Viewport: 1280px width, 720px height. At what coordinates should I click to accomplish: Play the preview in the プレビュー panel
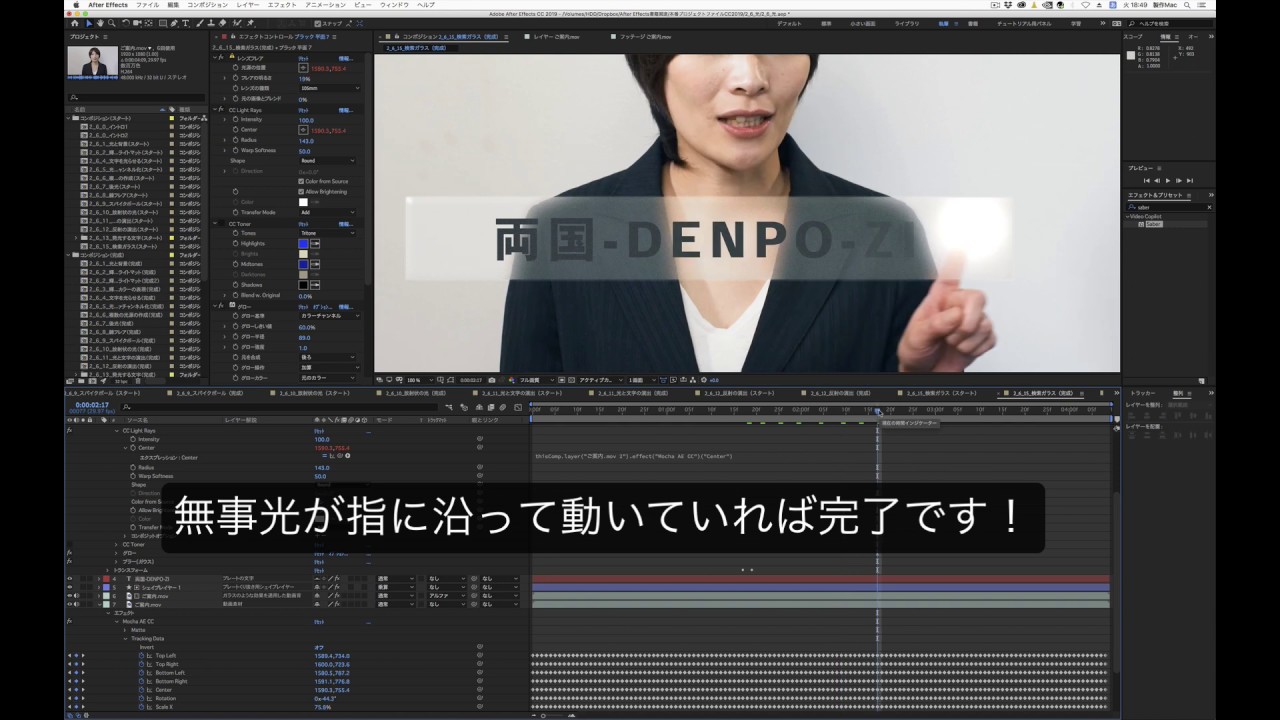1168,181
